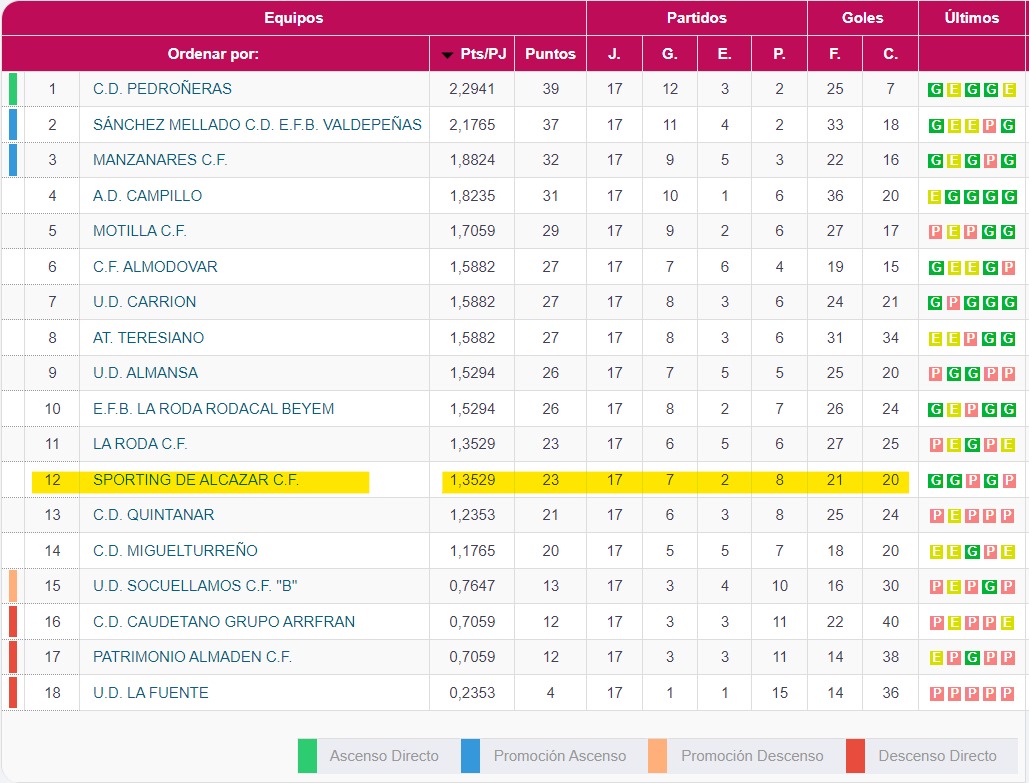Screen dimensions: 1029x783
Task: Click first result badge for C.D. PEDROÑERAS
Action: 936,90
